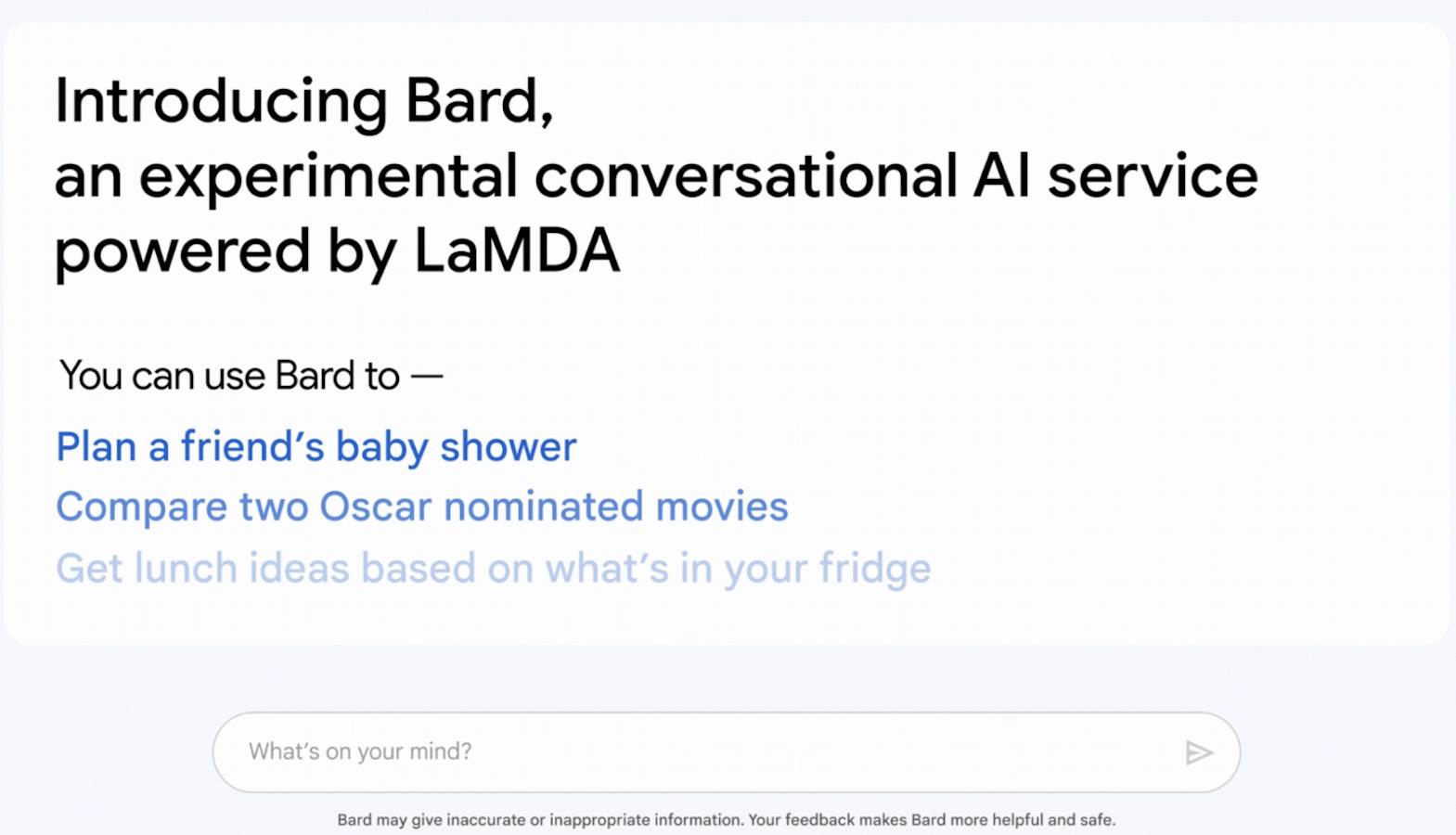Click the word "LaMDA" in the heading
Screen dimensions: 1456x835
(517, 251)
